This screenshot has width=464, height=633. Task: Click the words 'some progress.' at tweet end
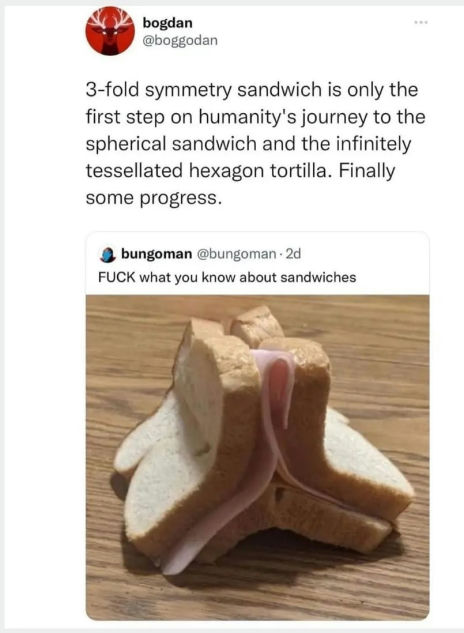154,198
